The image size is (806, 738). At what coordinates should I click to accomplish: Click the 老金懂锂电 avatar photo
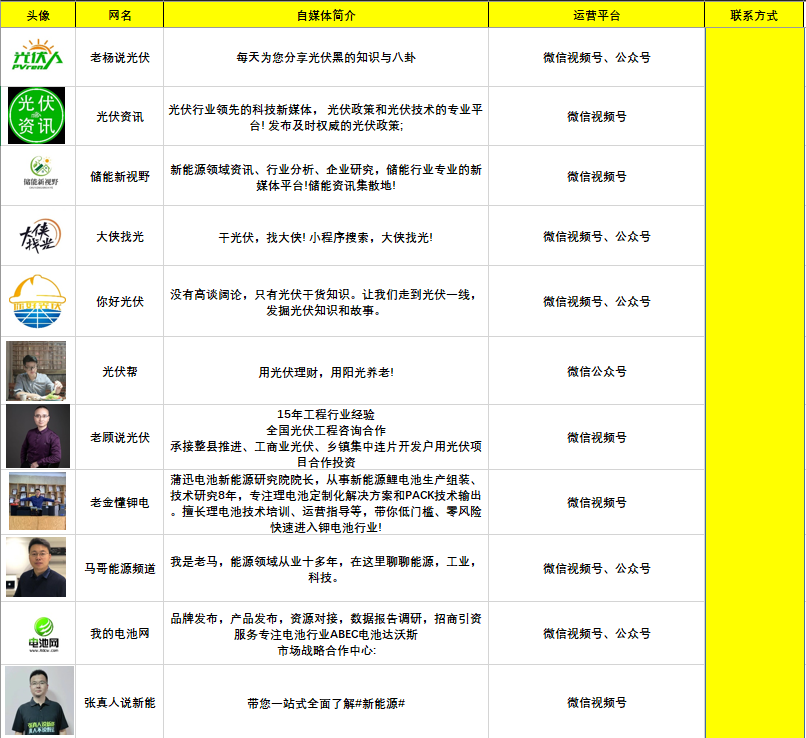tap(37, 502)
